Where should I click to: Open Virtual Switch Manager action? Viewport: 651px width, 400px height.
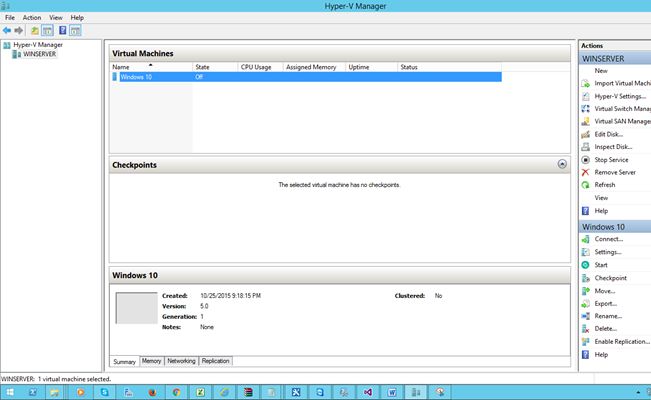(615, 109)
